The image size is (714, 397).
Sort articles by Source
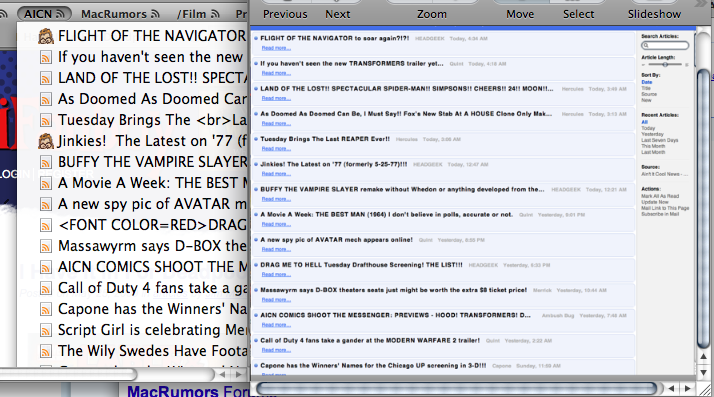(x=649, y=94)
